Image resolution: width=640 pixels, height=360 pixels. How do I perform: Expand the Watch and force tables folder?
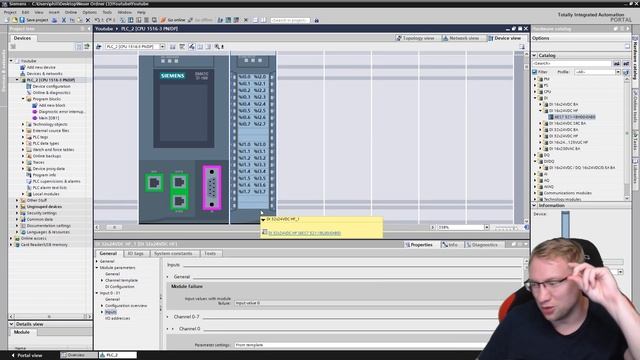(23, 149)
